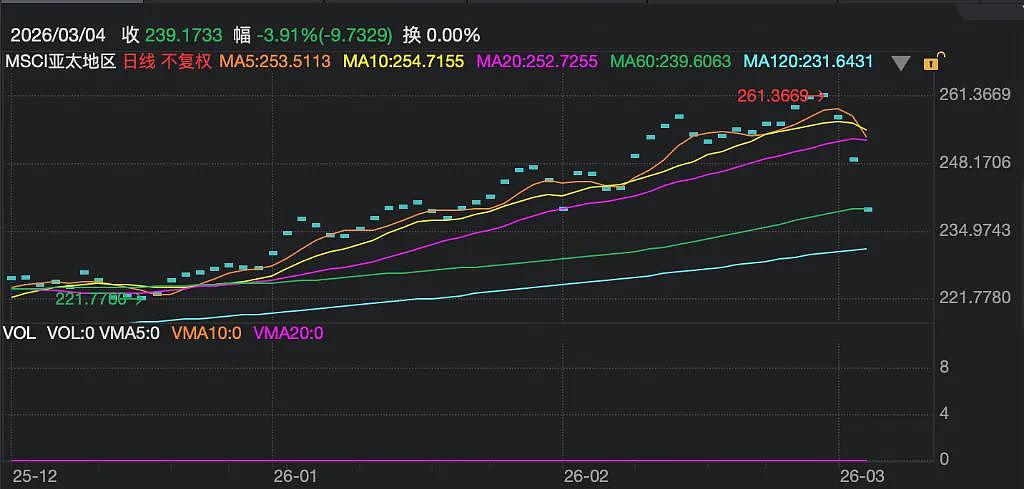Click the VMA20 volume average label
1024x489 pixels.
click(288, 333)
